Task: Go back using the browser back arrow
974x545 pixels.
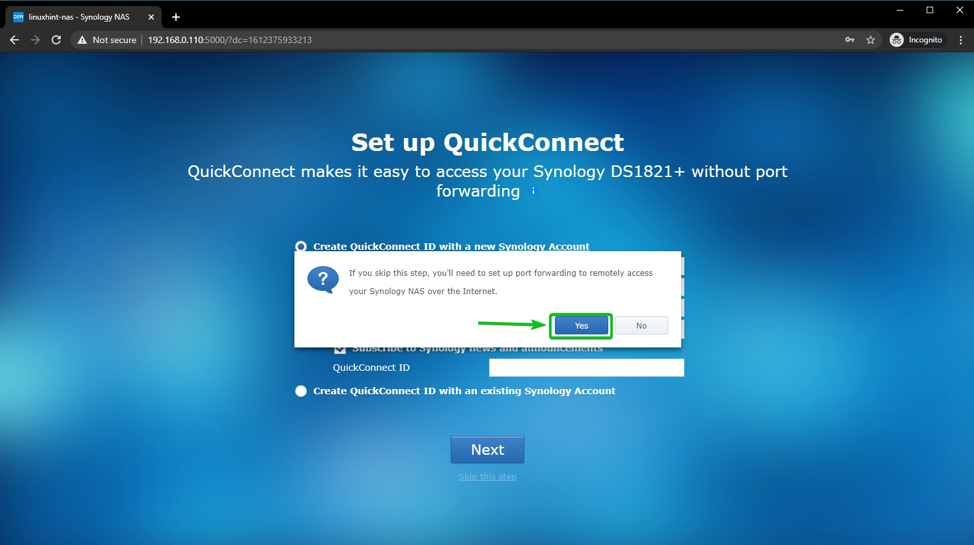Action: 14,40
